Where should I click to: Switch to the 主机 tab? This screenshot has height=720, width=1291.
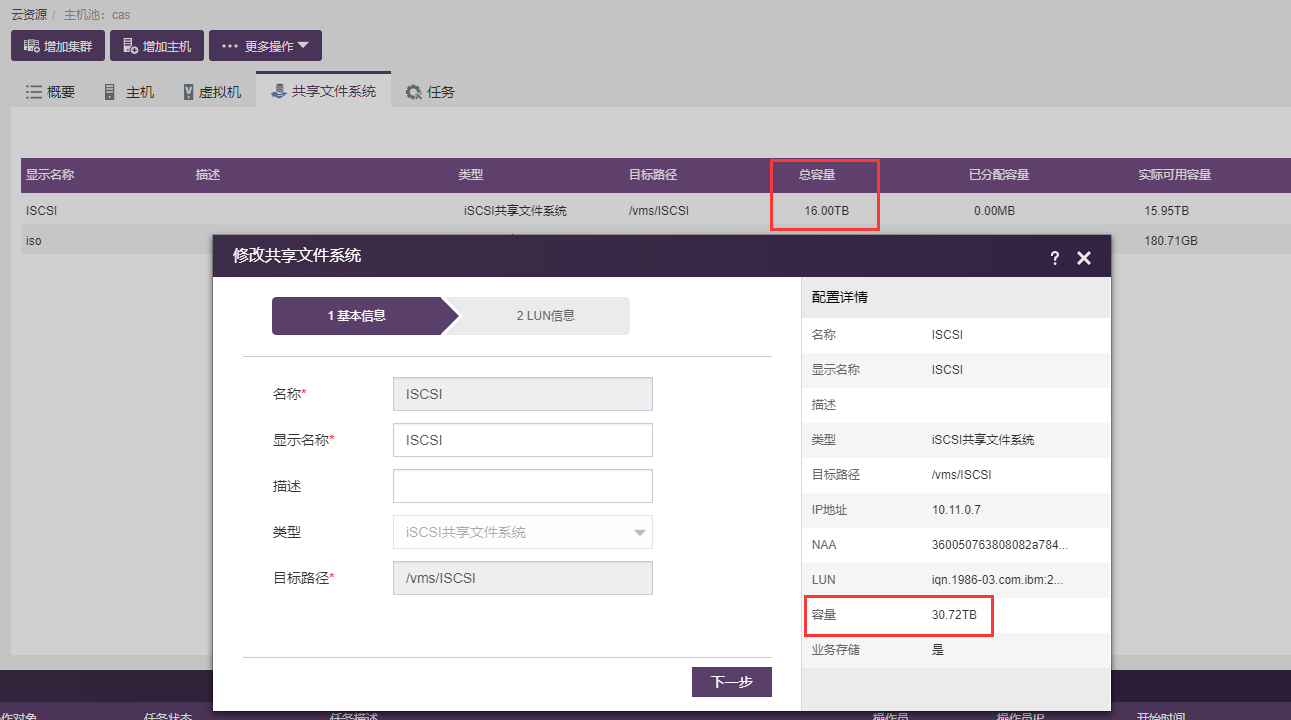tap(129, 92)
